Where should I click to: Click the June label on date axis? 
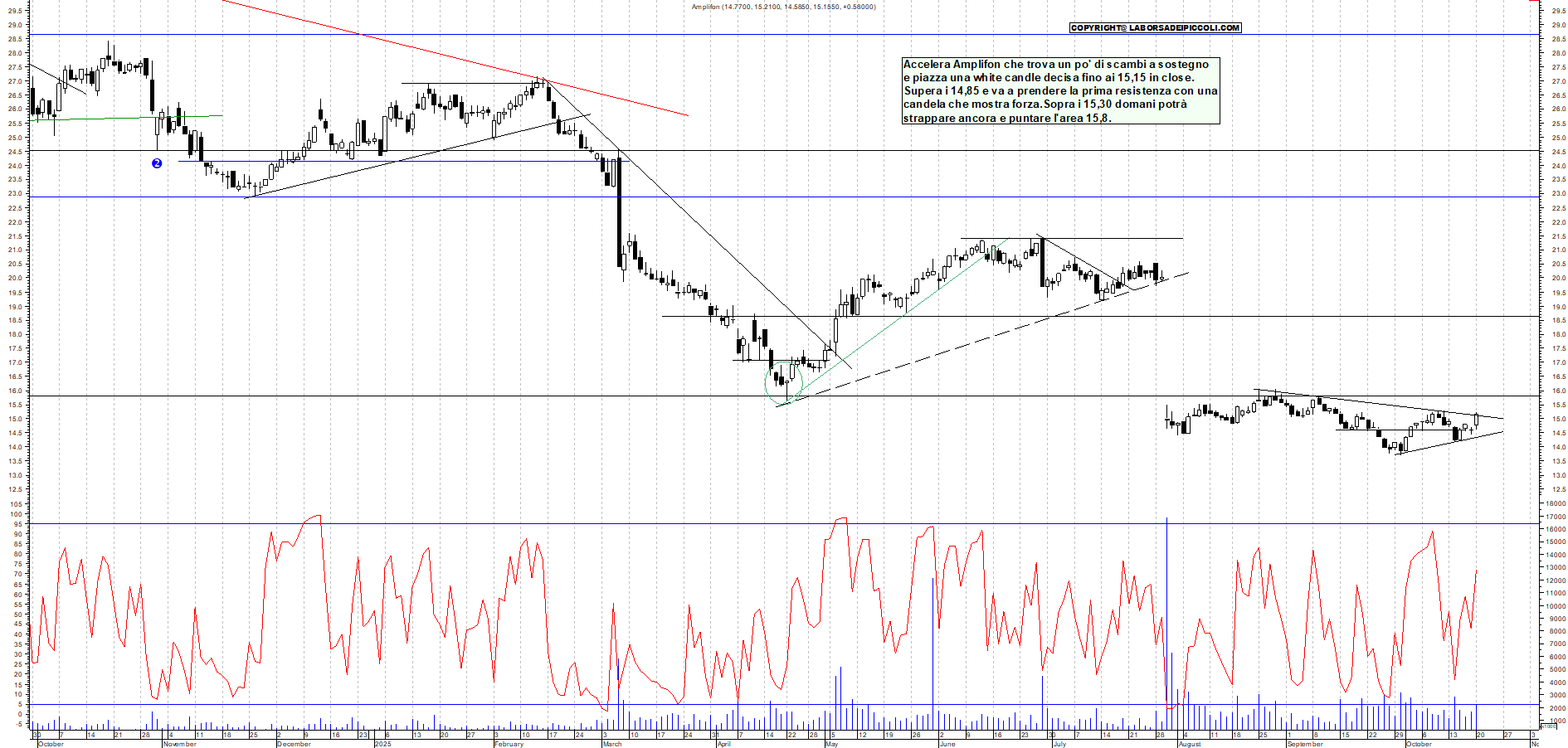(947, 744)
